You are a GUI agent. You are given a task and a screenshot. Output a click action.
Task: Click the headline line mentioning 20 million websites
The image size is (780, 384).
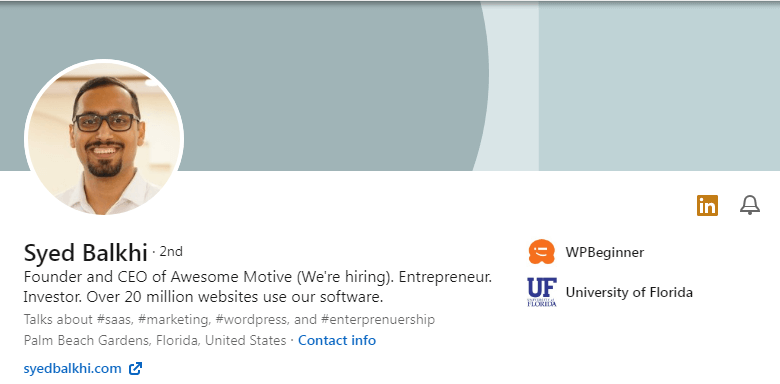203,297
